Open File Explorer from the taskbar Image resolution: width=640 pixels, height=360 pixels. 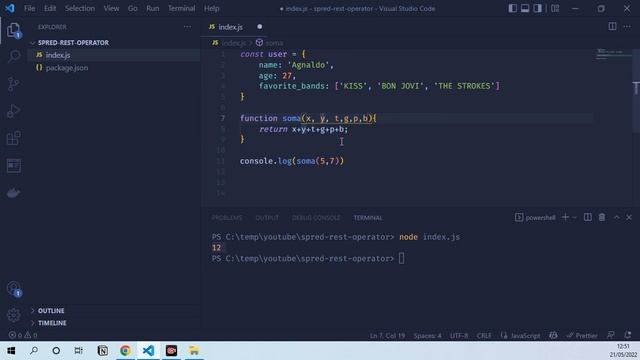(194, 351)
